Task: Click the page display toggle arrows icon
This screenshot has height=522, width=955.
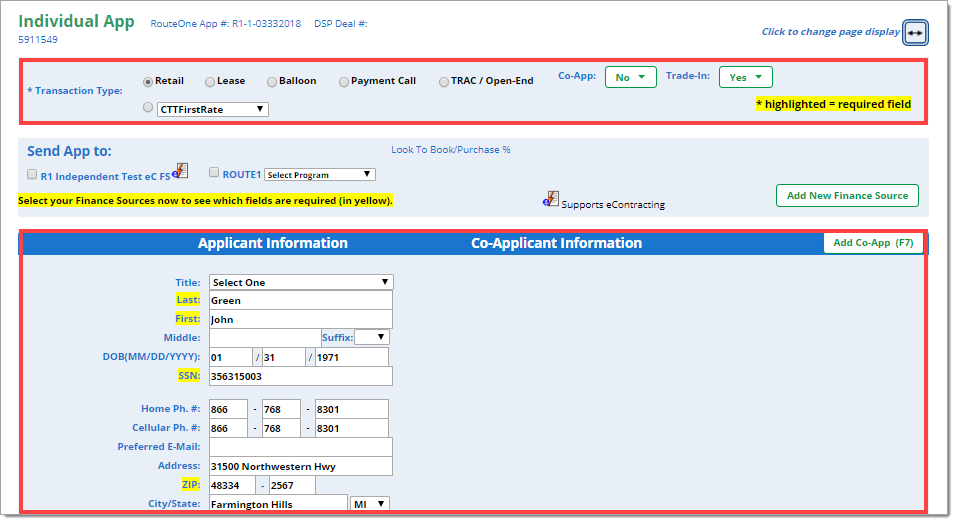Action: tap(914, 32)
